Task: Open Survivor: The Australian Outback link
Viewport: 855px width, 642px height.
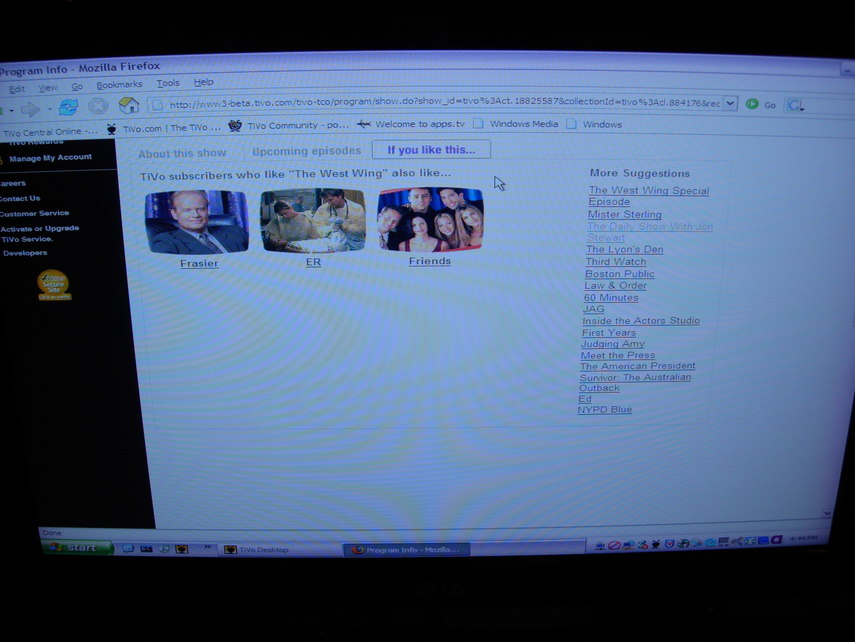Action: point(635,382)
